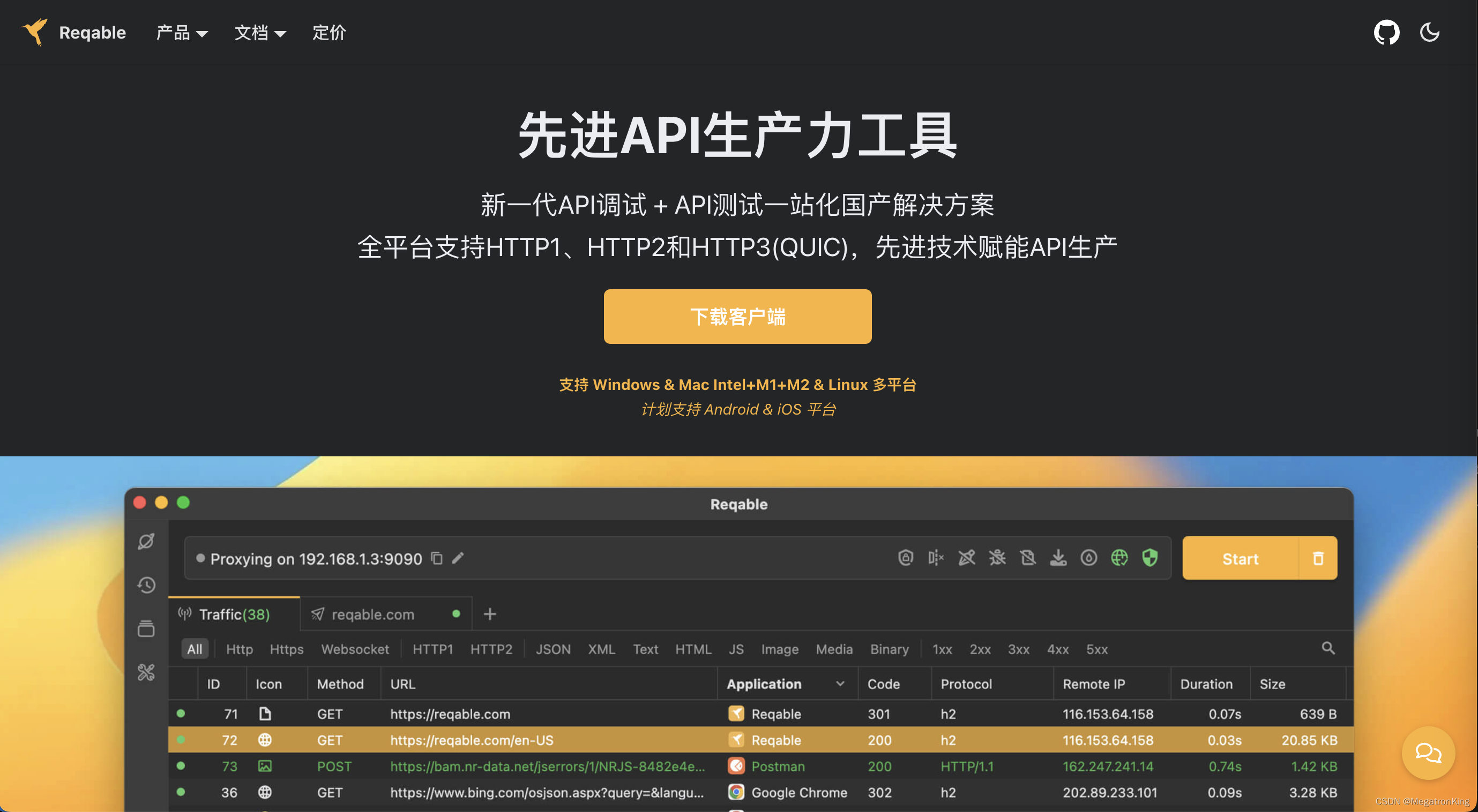The height and width of the screenshot is (812, 1478).
Task: Go to the 定价 pricing page
Action: click(x=329, y=33)
